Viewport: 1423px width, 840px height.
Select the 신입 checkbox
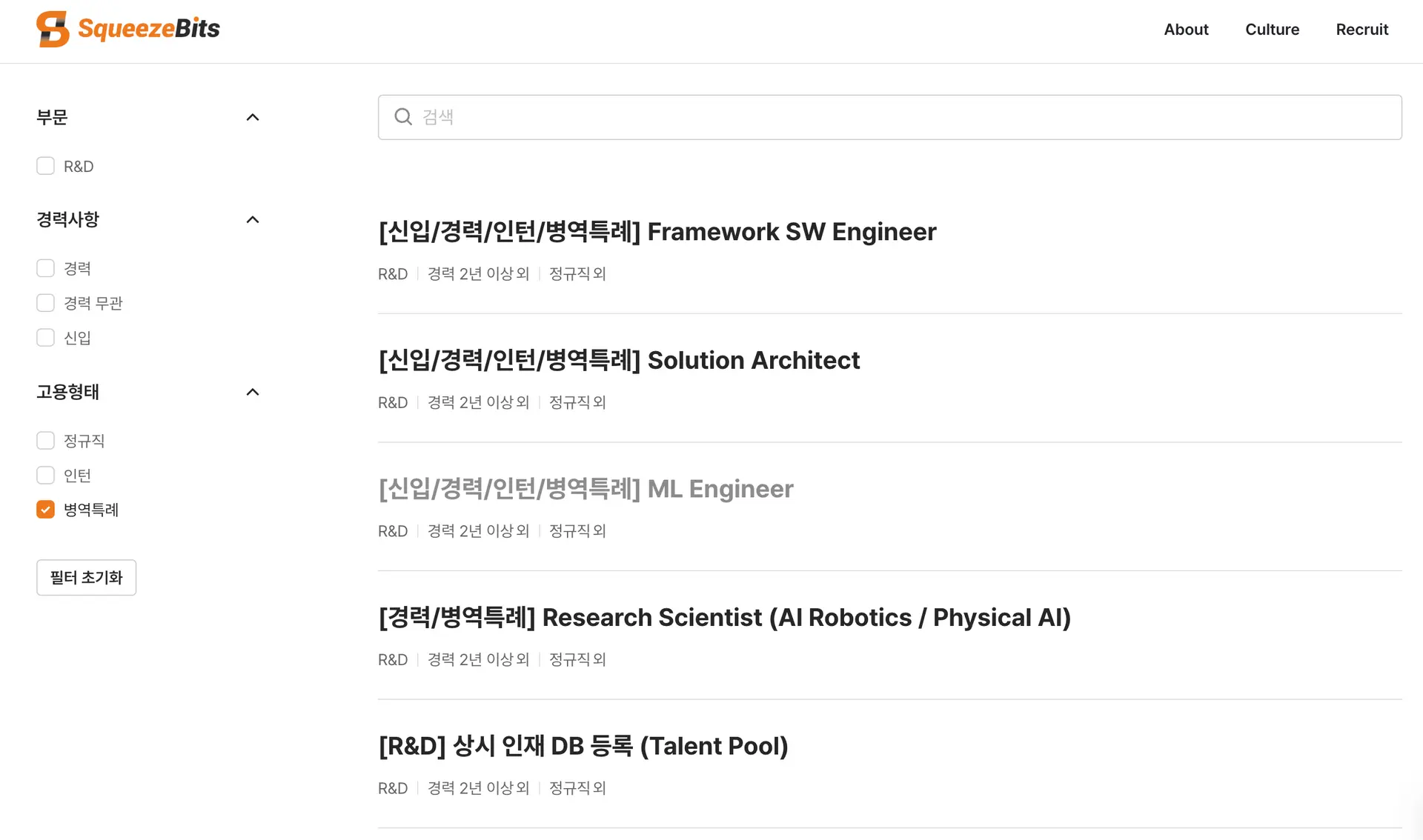[46, 338]
